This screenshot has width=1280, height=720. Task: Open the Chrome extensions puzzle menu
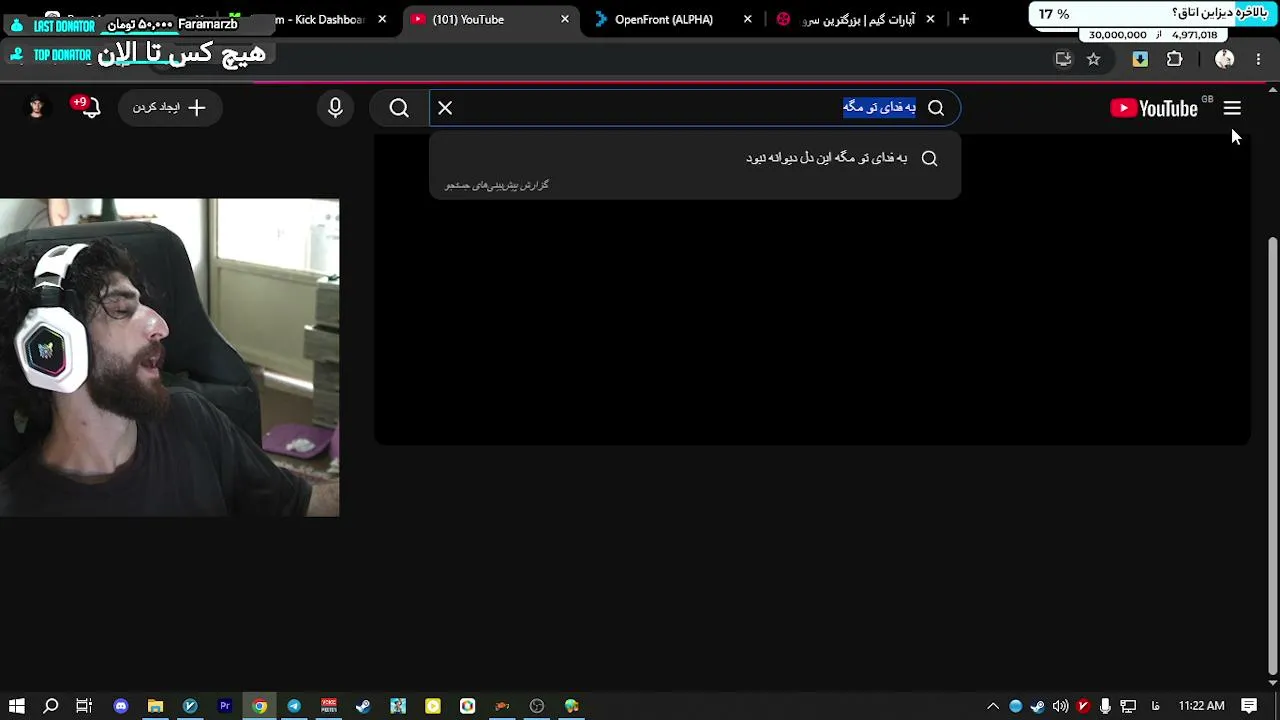point(1175,59)
